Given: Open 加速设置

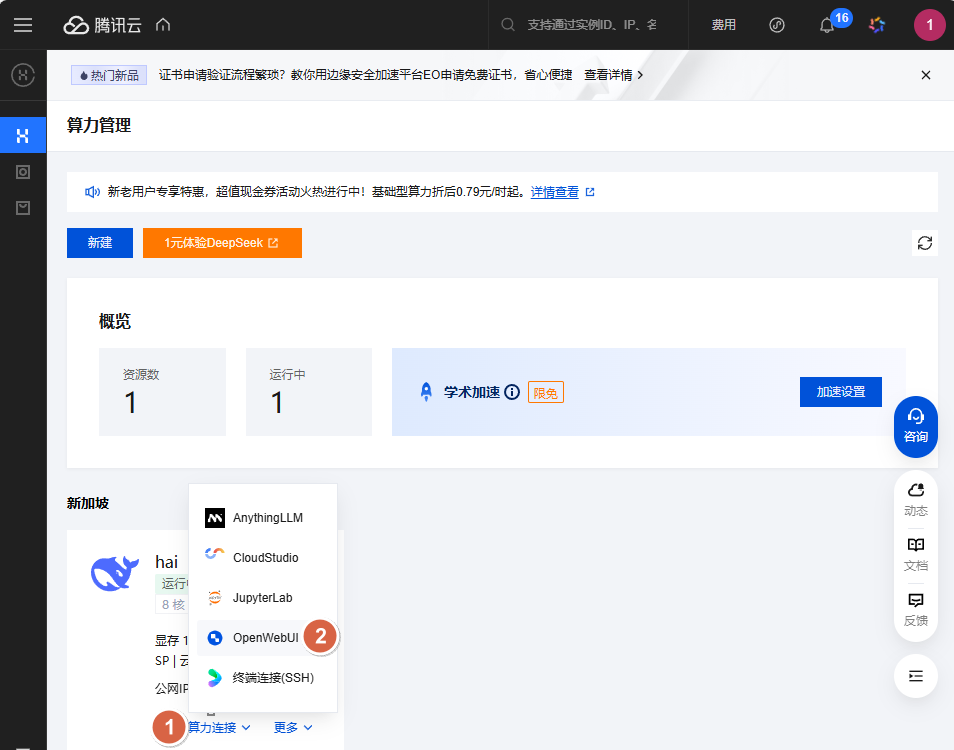Looking at the screenshot, I should click(x=840, y=392).
